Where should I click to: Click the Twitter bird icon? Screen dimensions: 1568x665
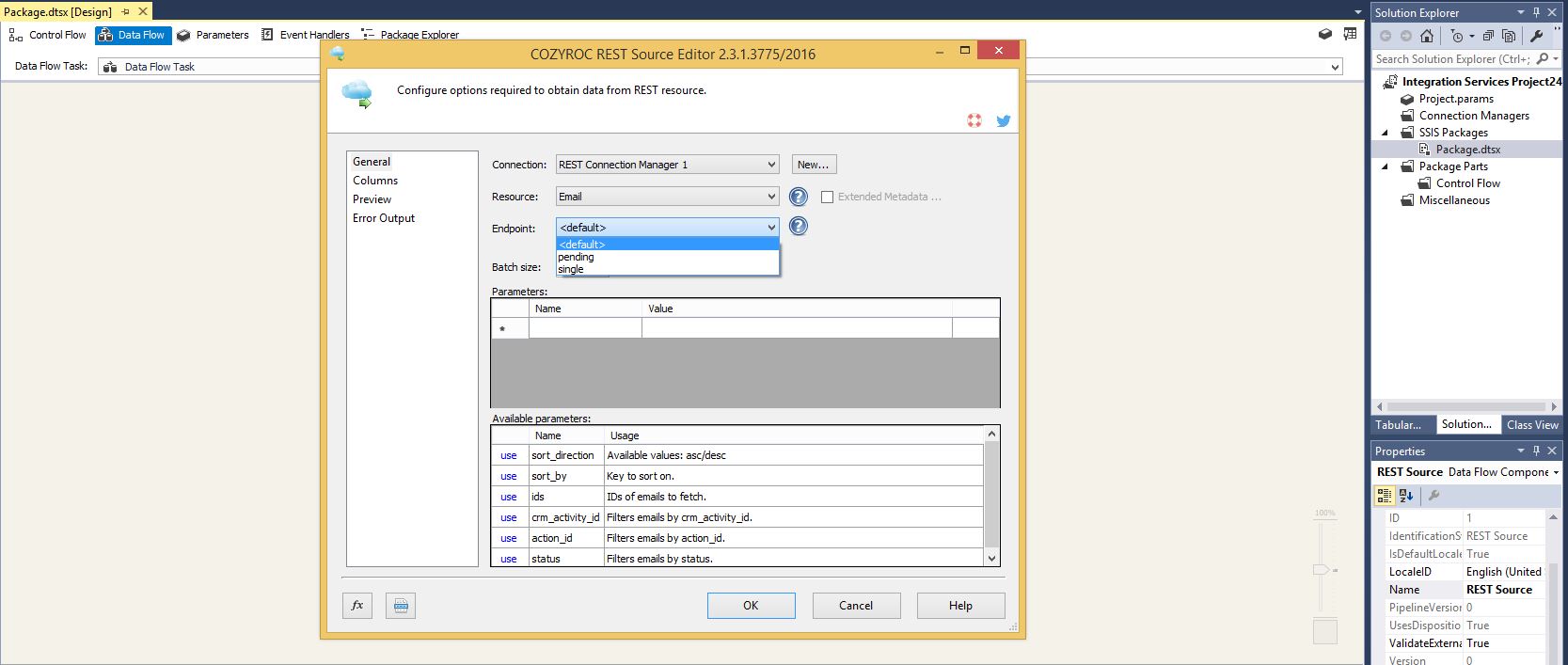point(1004,120)
